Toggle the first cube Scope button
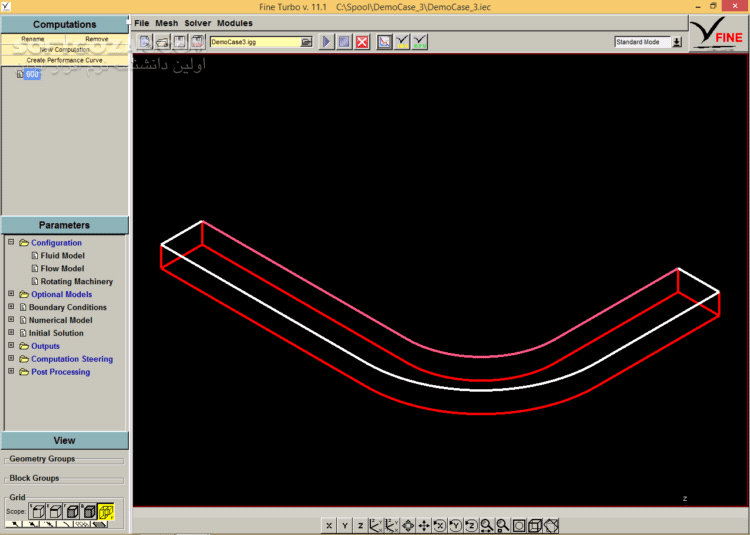The image size is (750, 535). (38, 512)
